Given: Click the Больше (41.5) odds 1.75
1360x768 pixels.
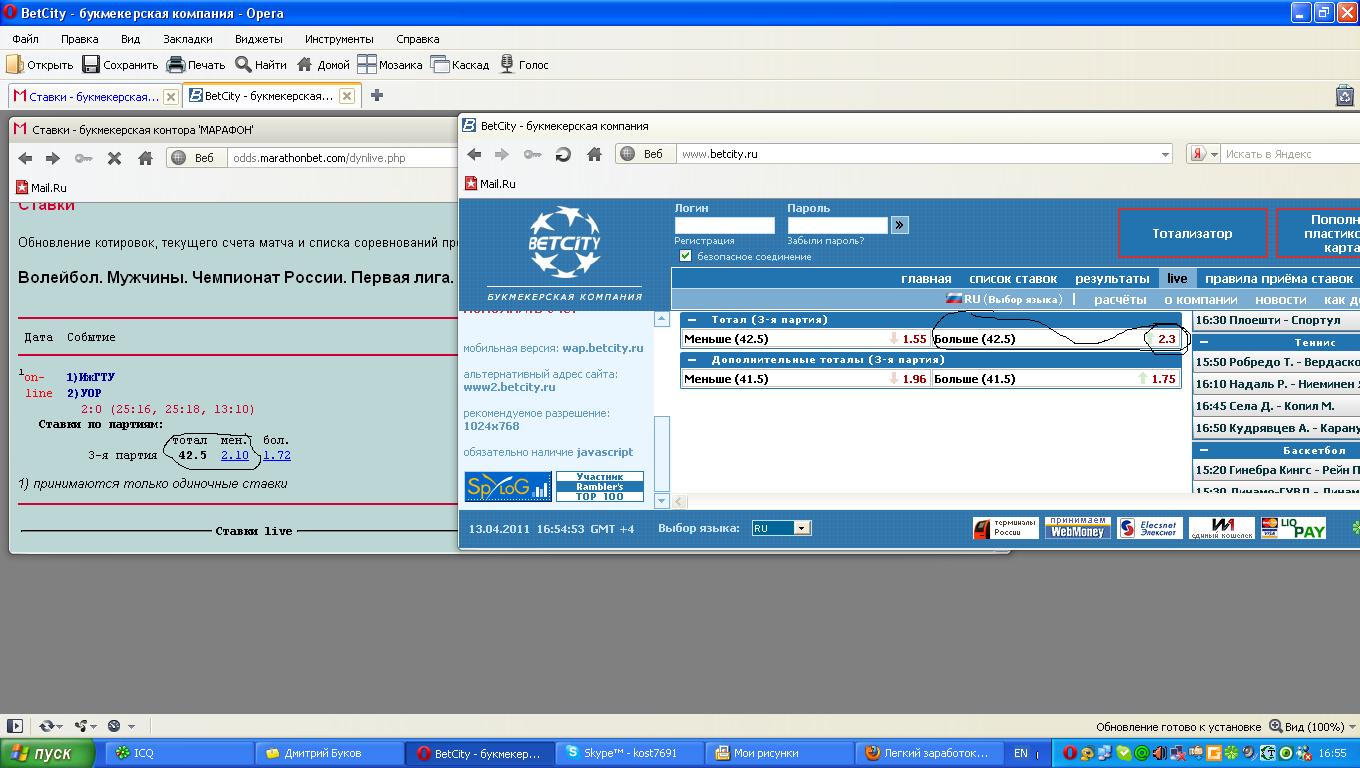Looking at the screenshot, I should coord(1163,379).
